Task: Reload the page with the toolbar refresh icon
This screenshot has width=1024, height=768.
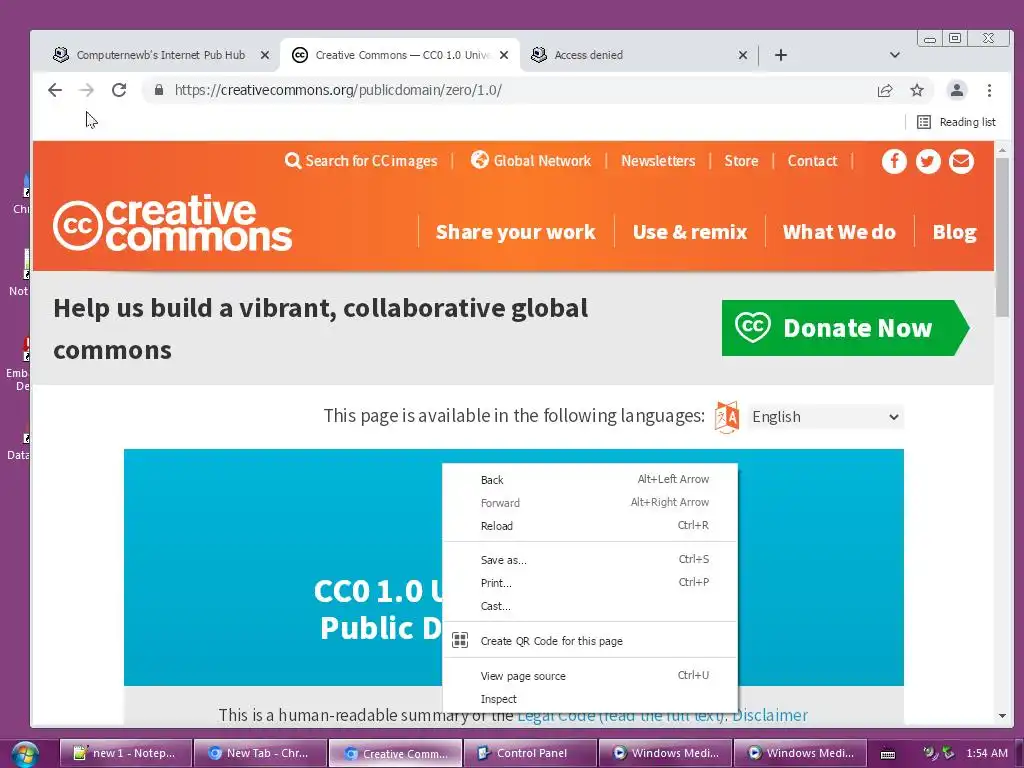Action: [119, 90]
